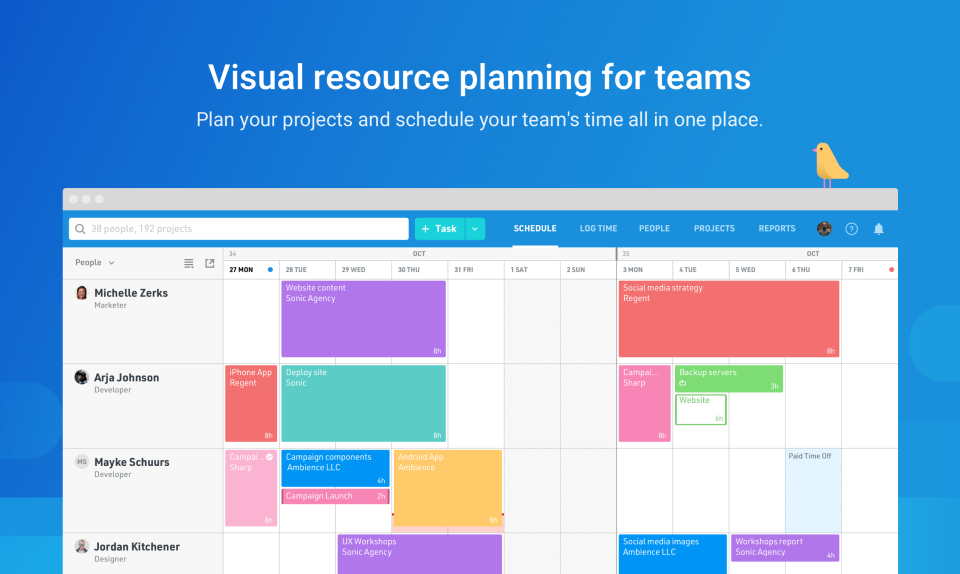960x574 pixels.
Task: Open the Projects tab
Action: pyautogui.click(x=714, y=229)
